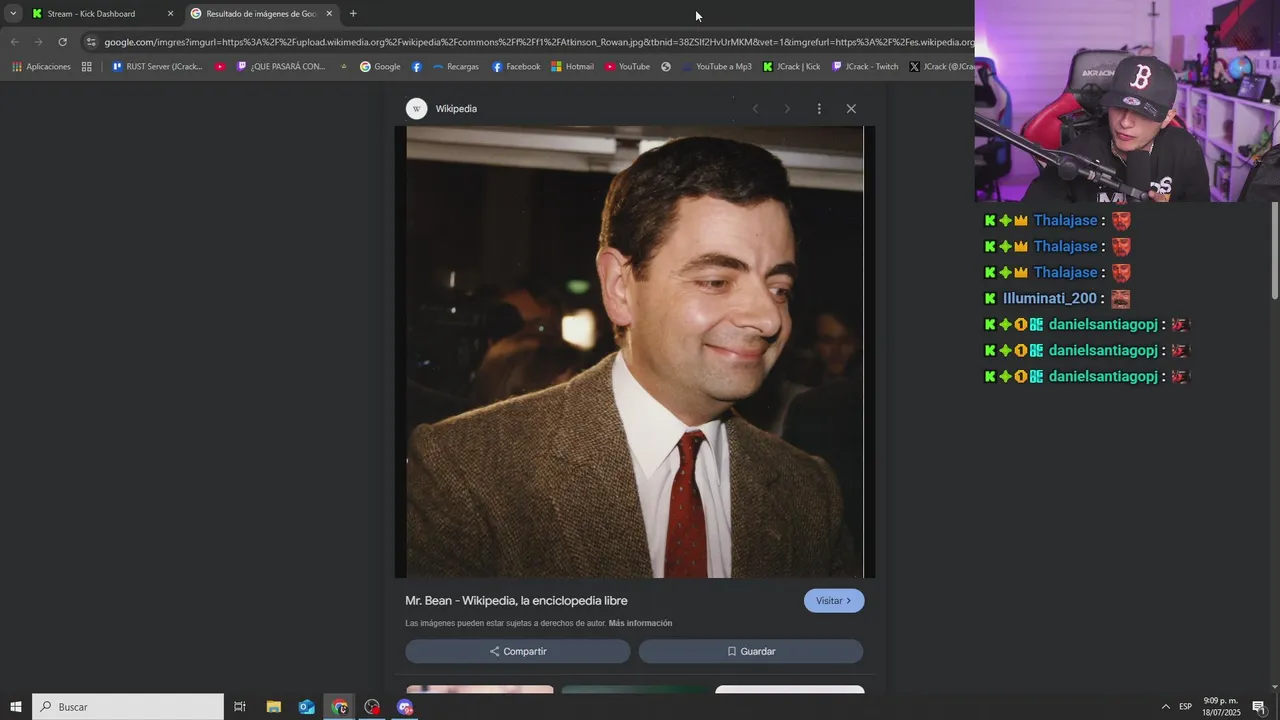Focus the browser address bar URL

tap(538, 42)
